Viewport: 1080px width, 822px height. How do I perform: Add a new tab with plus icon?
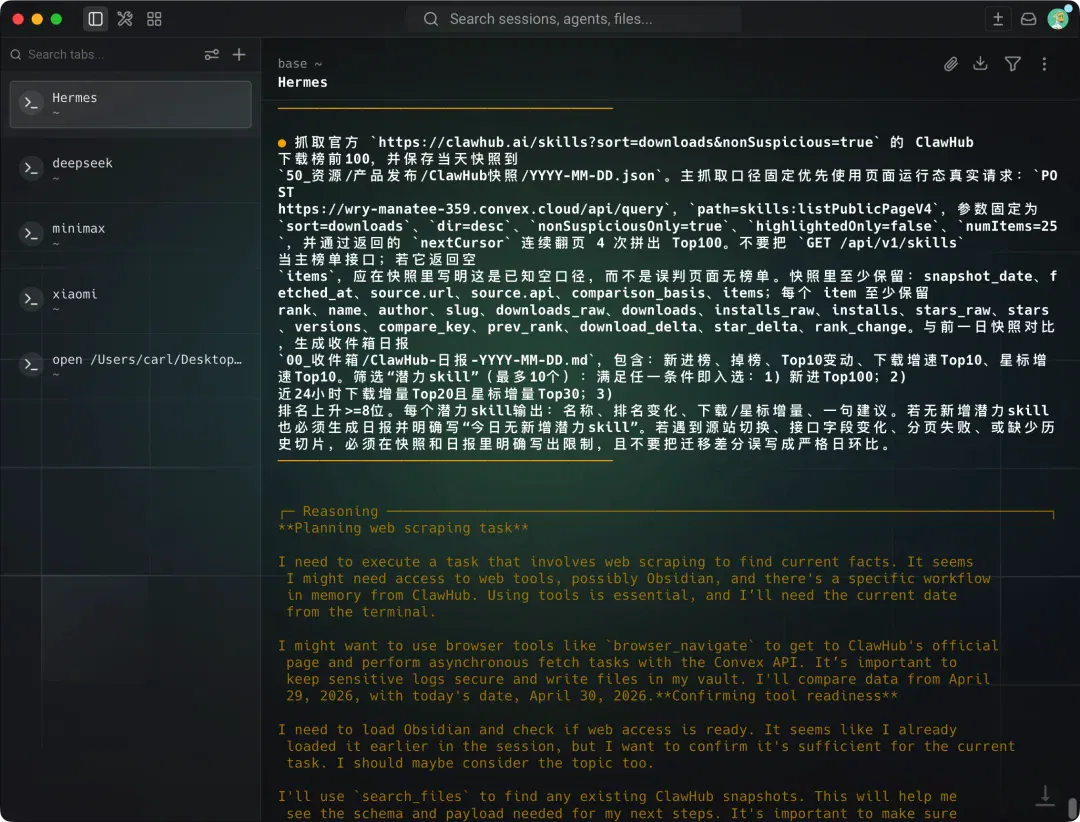pyautogui.click(x=239, y=54)
